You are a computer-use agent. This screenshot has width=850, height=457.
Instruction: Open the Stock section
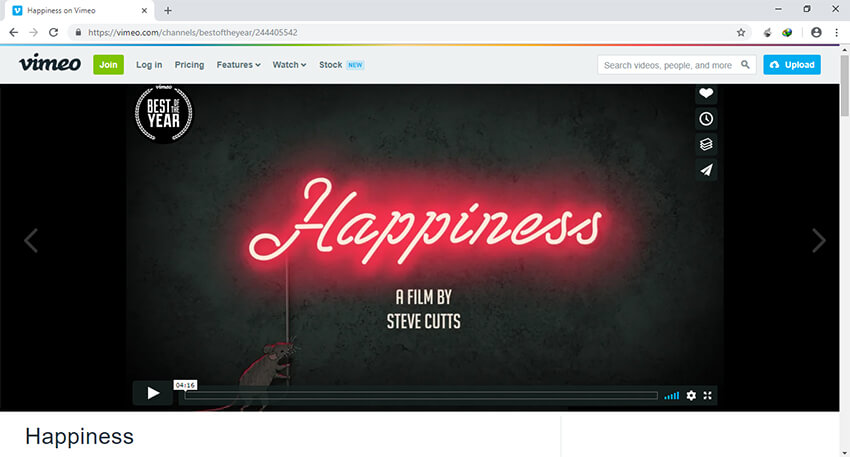click(330, 65)
